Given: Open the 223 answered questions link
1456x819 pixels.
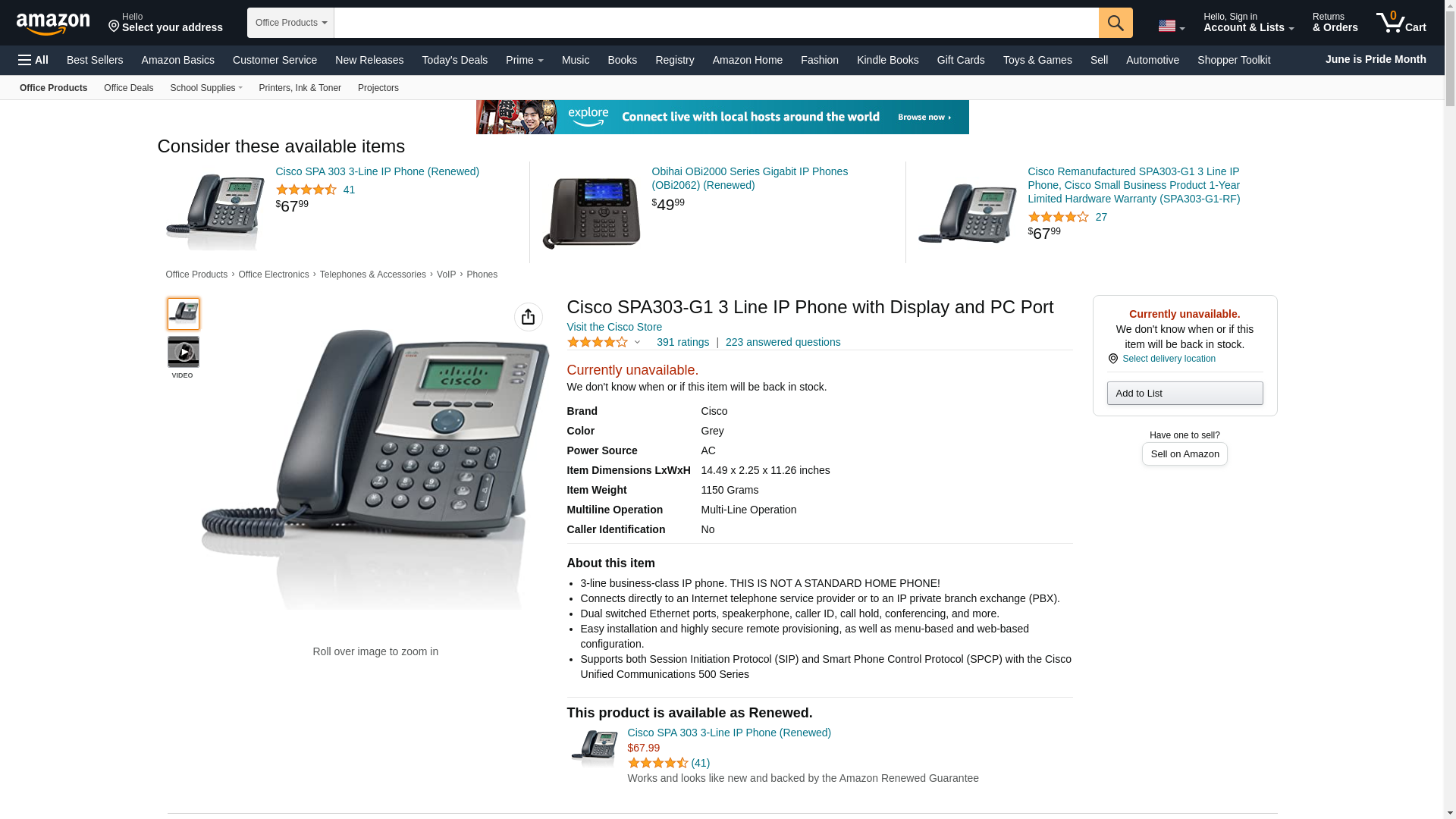Looking at the screenshot, I should [x=783, y=342].
